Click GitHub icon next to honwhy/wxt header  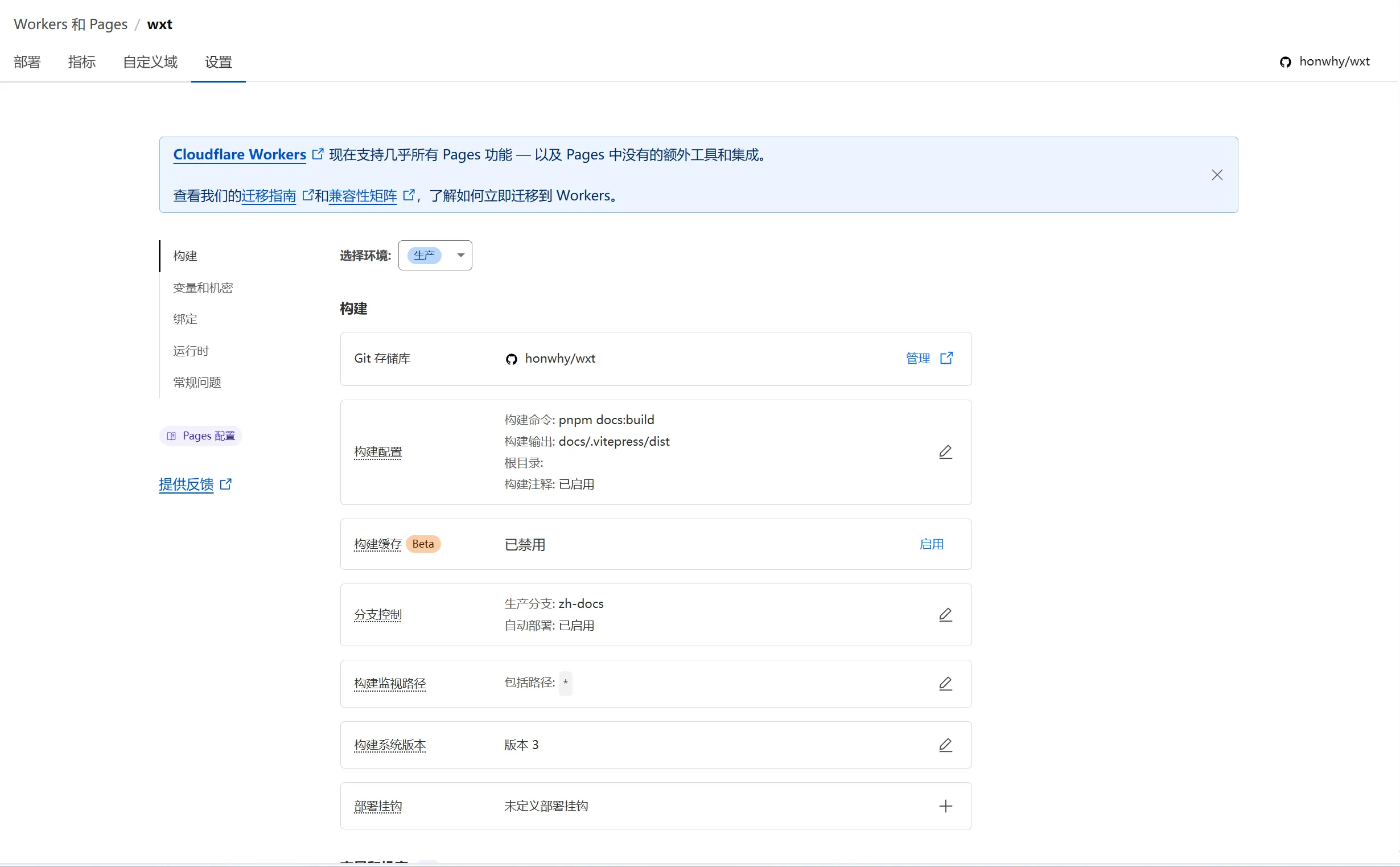tap(1285, 62)
